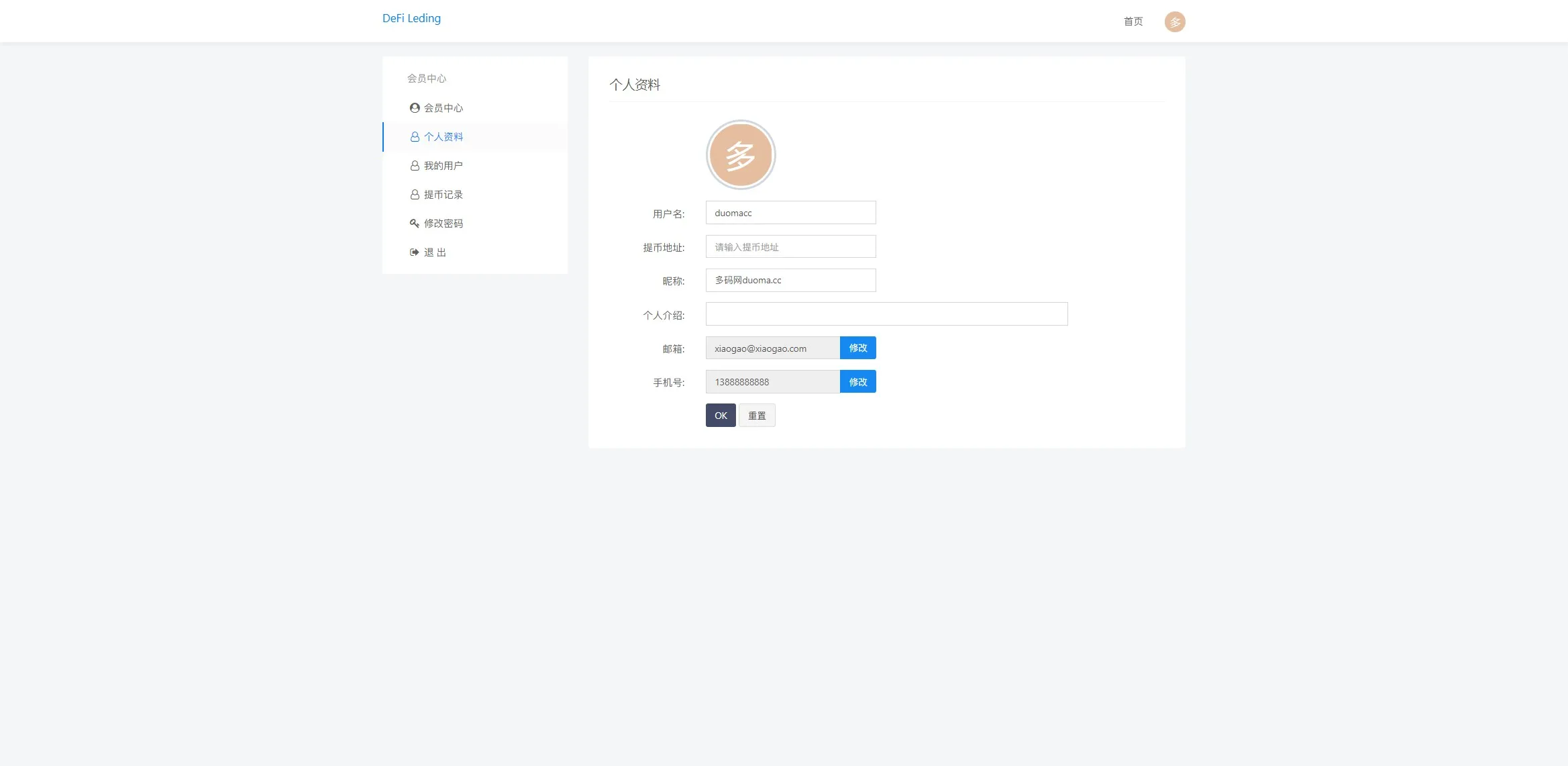Click the key icon for 修改密码
The width and height of the screenshot is (1568, 766).
point(415,224)
